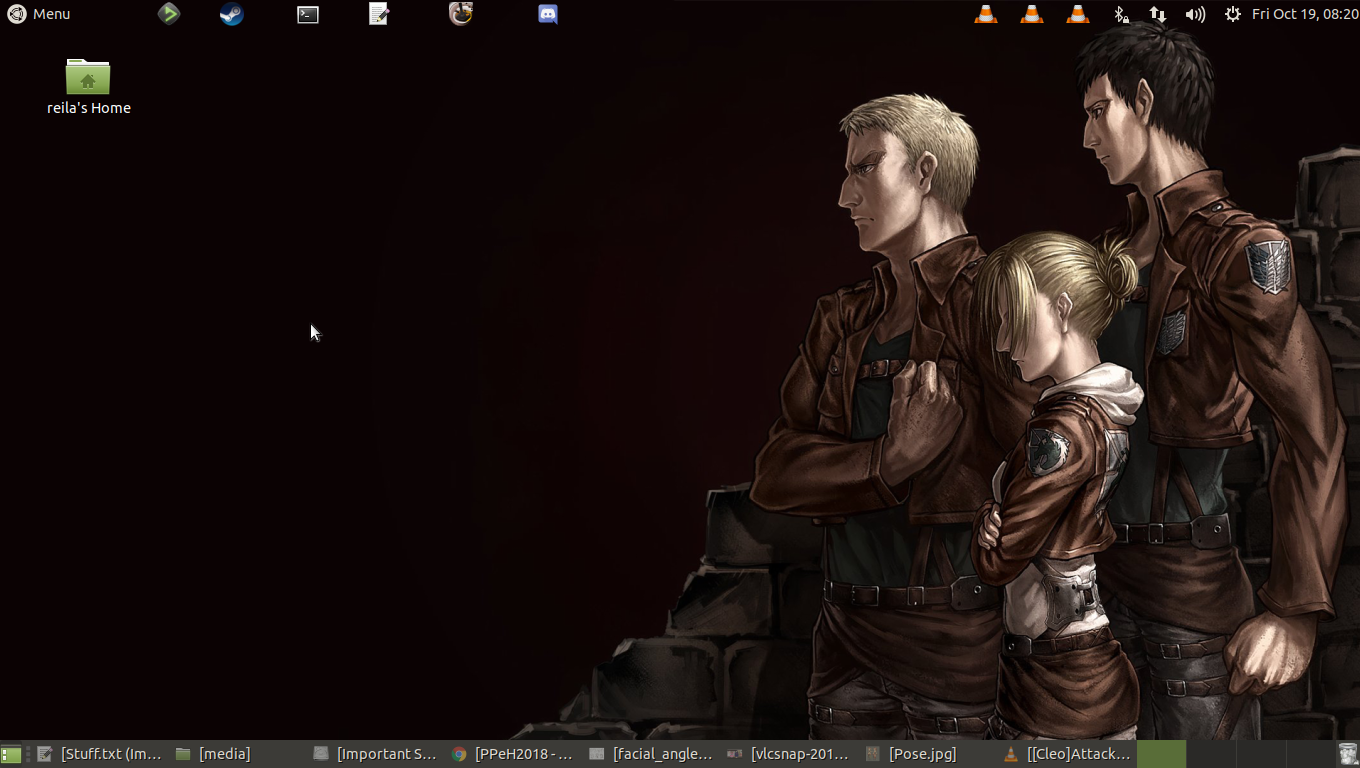The width and height of the screenshot is (1360, 768).
Task: Click the green arrow launcher icon
Action: (169, 14)
